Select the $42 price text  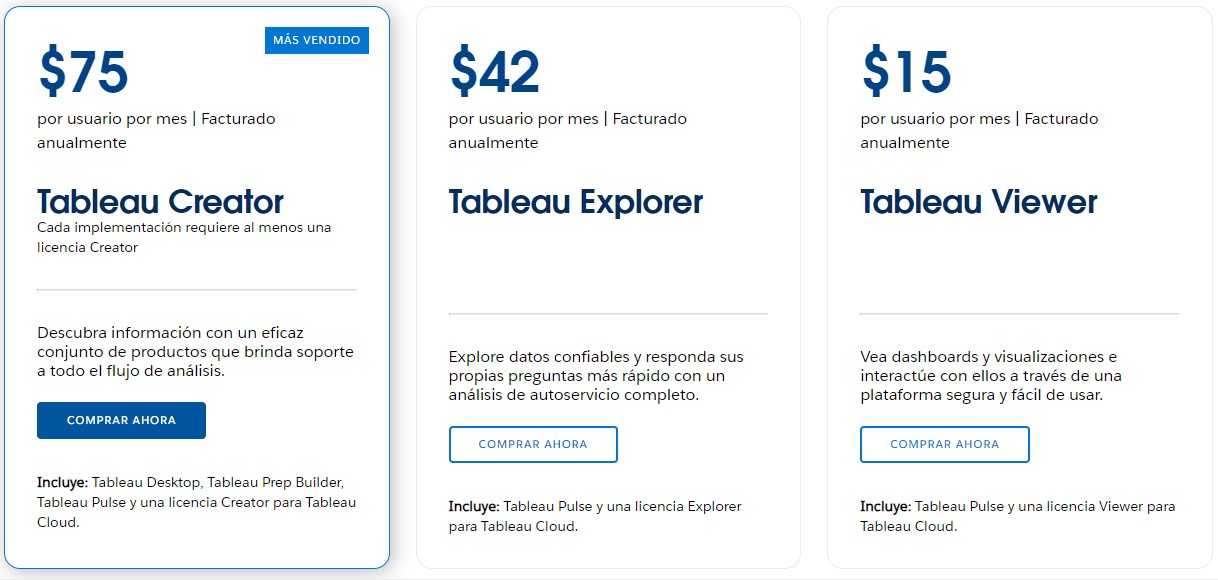pos(493,71)
